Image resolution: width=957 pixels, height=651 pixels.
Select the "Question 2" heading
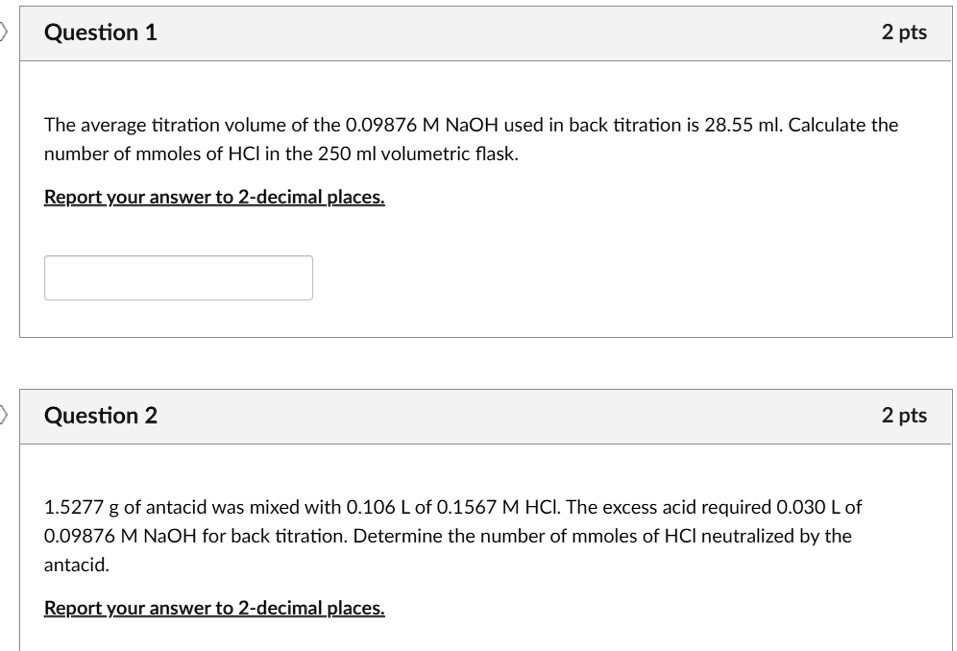tap(101, 415)
